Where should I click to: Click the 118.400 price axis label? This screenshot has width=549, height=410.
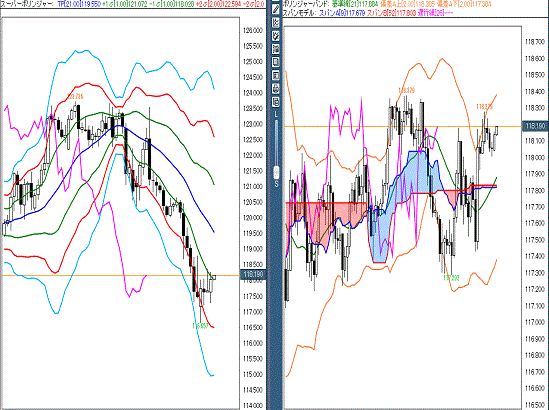point(535,91)
